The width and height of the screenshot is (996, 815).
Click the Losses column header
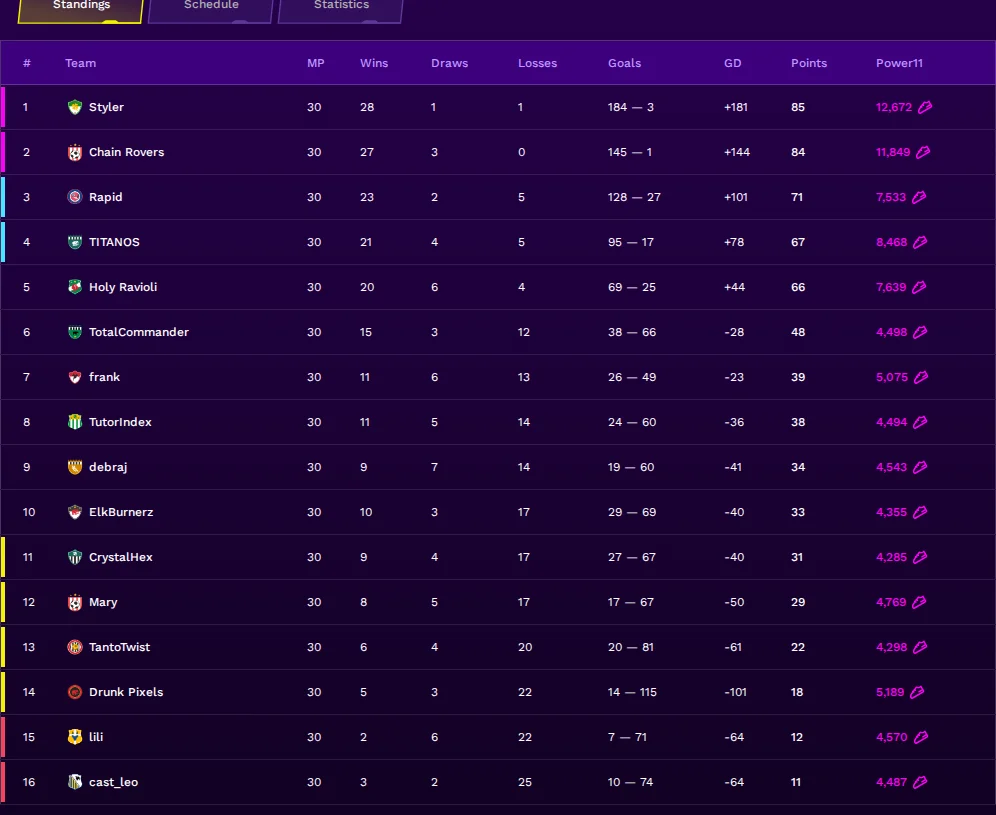pyautogui.click(x=537, y=63)
